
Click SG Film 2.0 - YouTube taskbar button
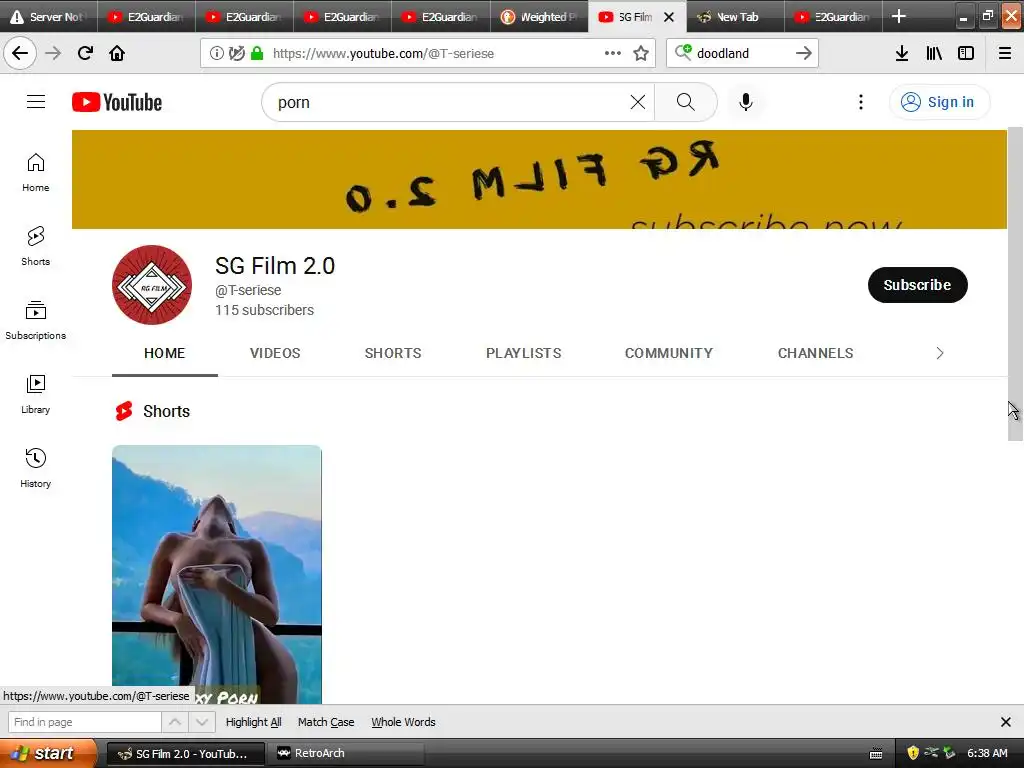point(185,753)
